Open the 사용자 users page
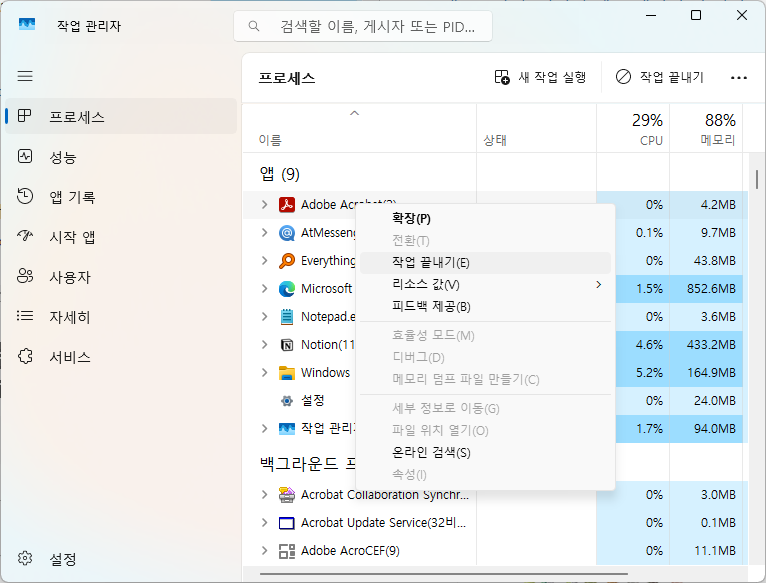The image size is (766, 583). (x=121, y=277)
